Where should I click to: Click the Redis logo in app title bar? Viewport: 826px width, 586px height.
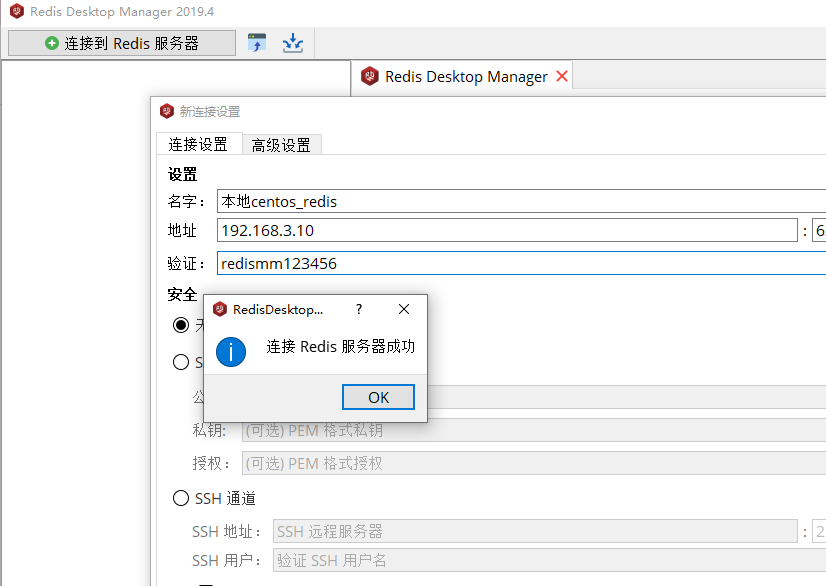point(17,11)
